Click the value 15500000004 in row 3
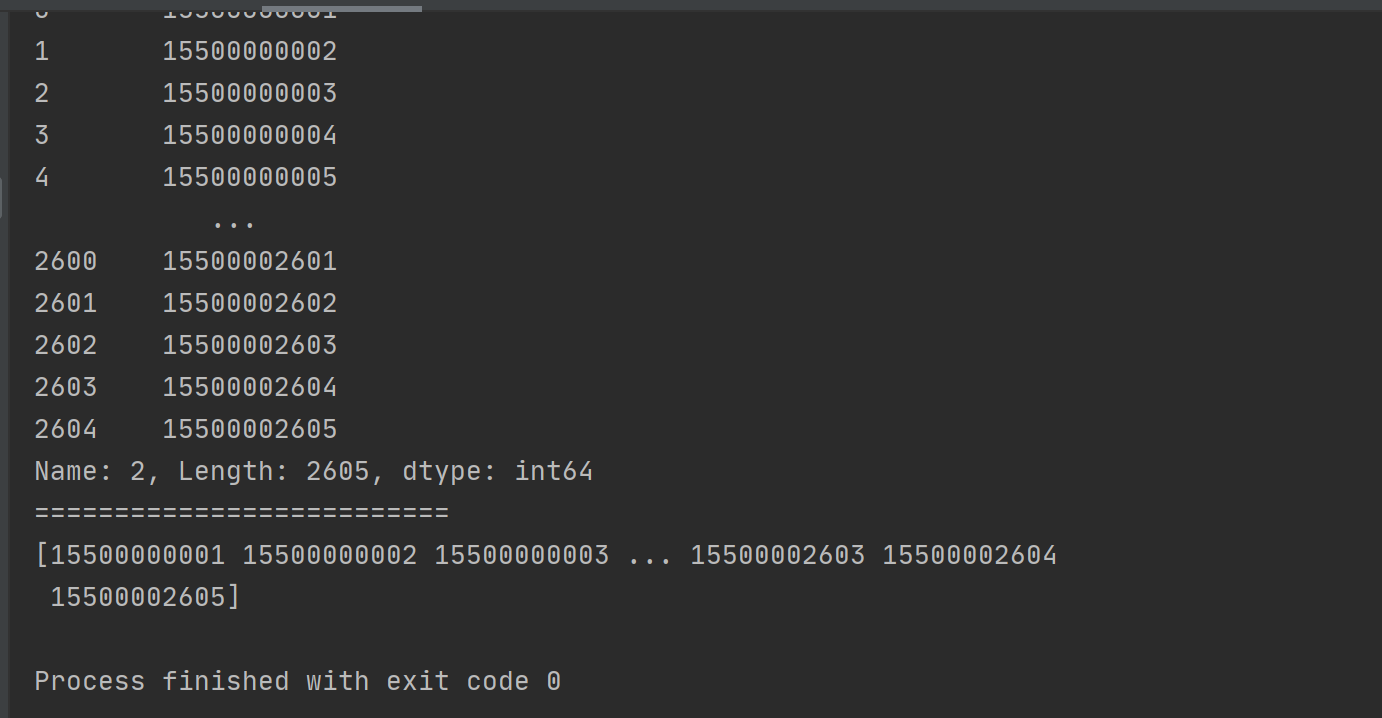This screenshot has height=718, width=1382. (x=249, y=135)
